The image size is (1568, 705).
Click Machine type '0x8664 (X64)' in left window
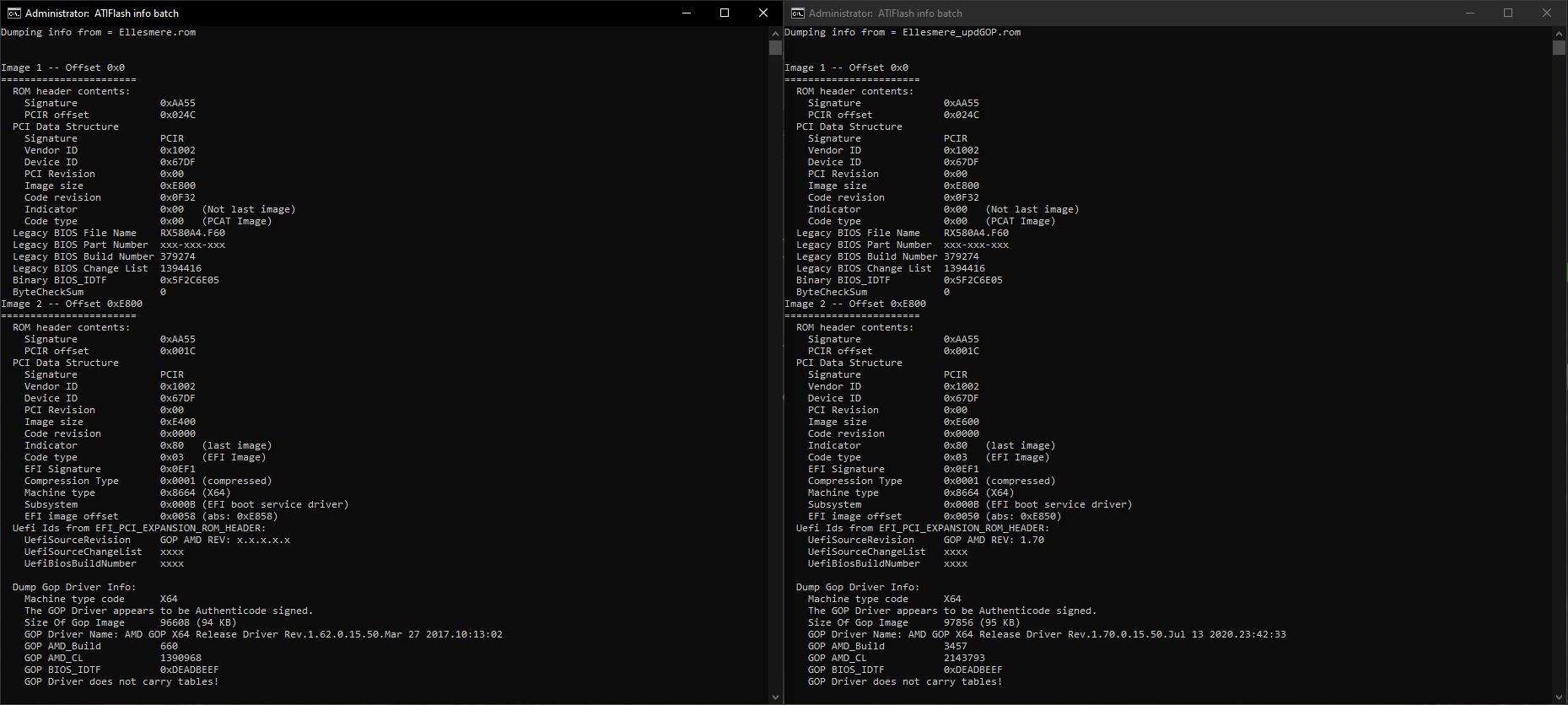(196, 492)
